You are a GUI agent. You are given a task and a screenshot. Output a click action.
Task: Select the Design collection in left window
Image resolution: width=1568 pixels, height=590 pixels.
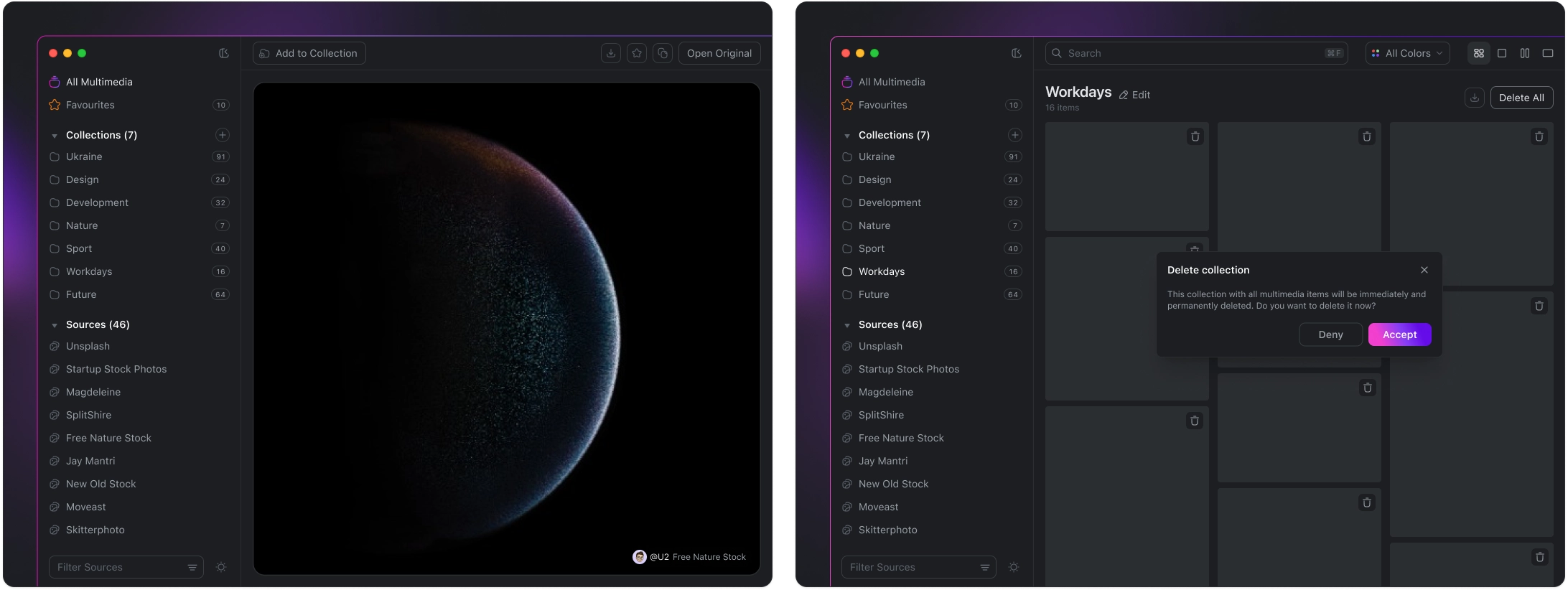[139, 179]
